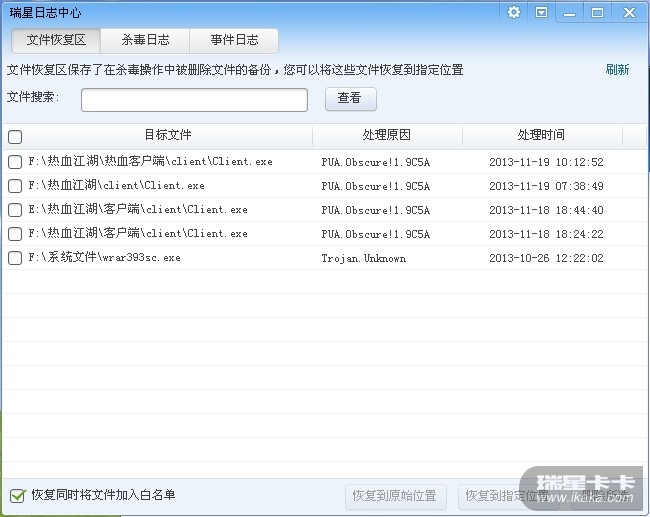Select file path F:\热血江湖\热血客户端\client\Client.exe
This screenshot has width=650, height=517.
[150, 161]
